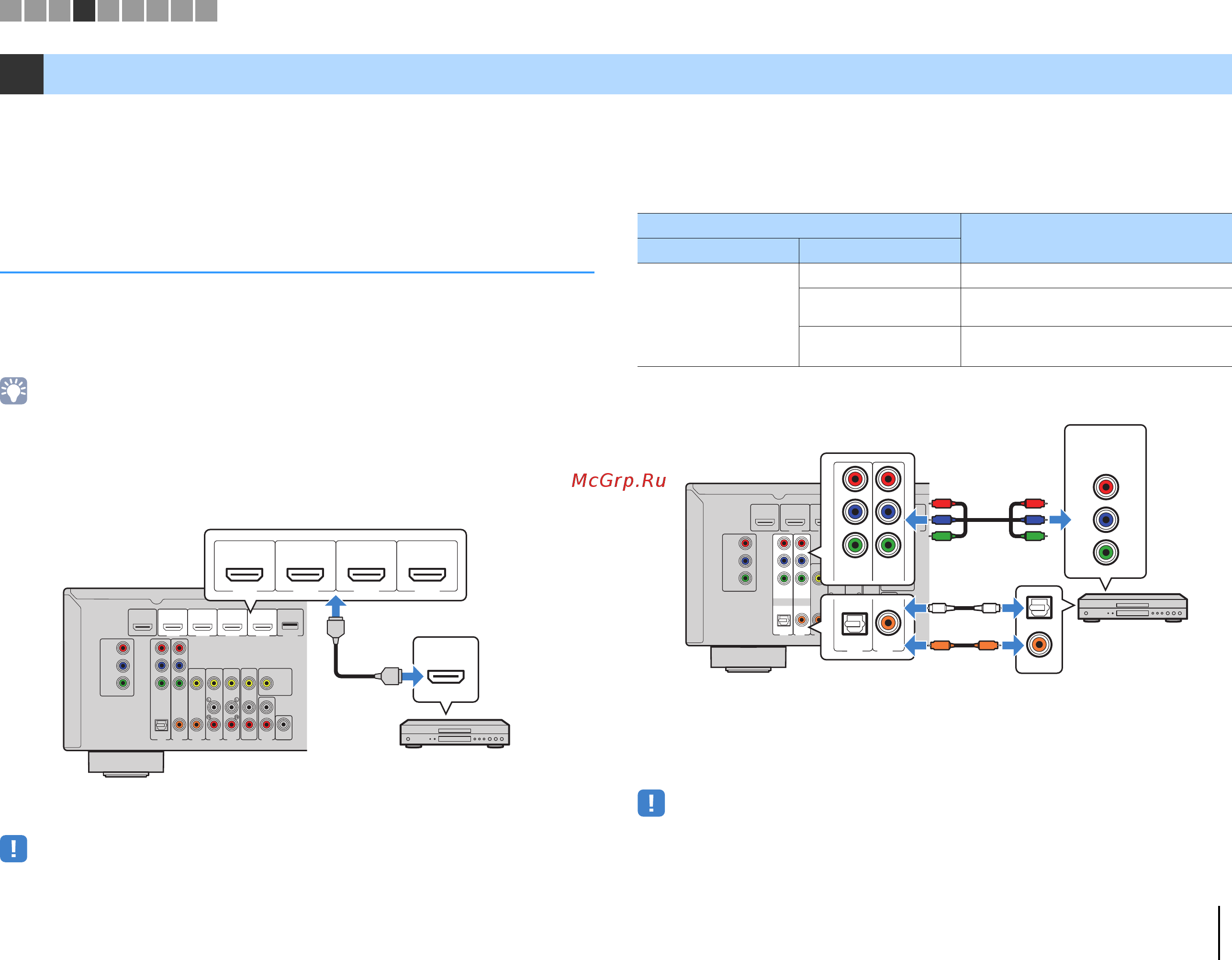Click the right-column blue jack in the enlarged component callout
1232x960 pixels.
coord(888,512)
